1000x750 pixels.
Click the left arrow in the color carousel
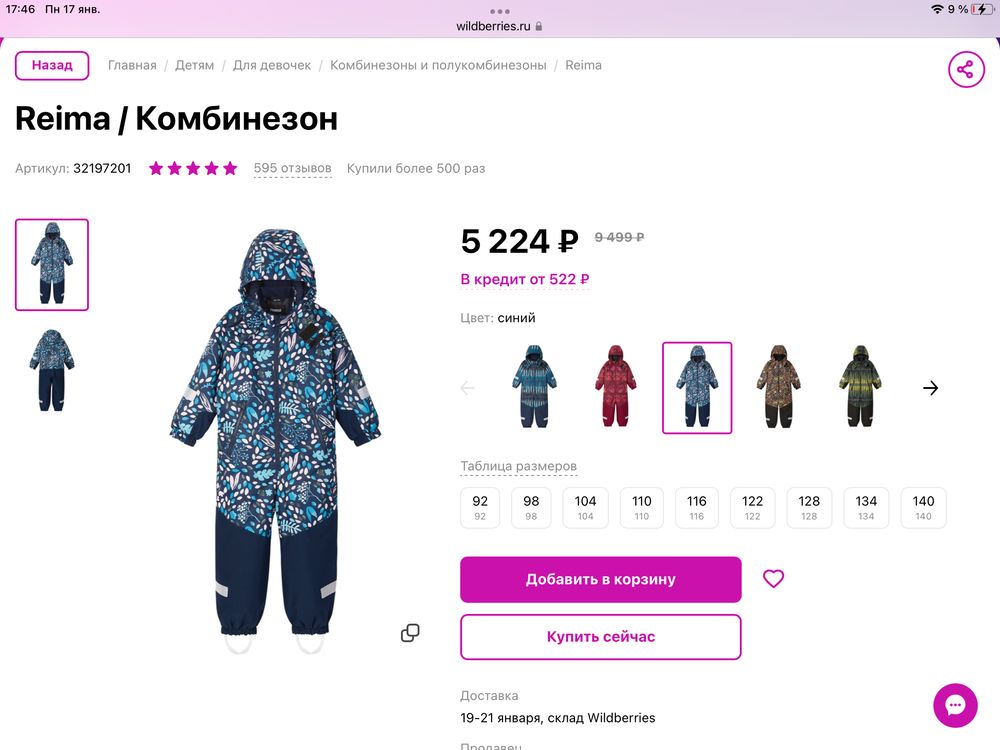tap(467, 388)
